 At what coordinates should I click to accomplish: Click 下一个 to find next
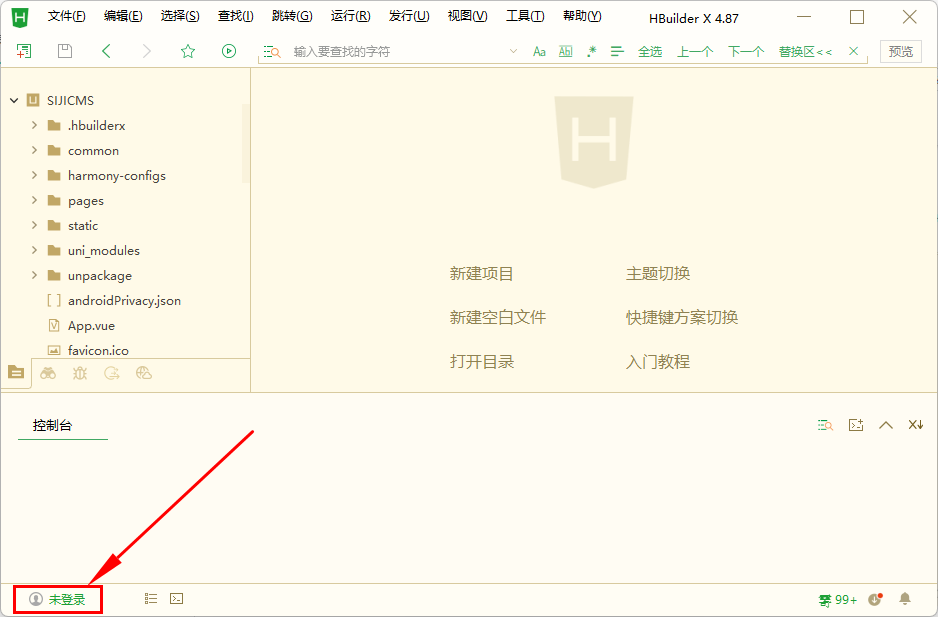click(x=746, y=51)
